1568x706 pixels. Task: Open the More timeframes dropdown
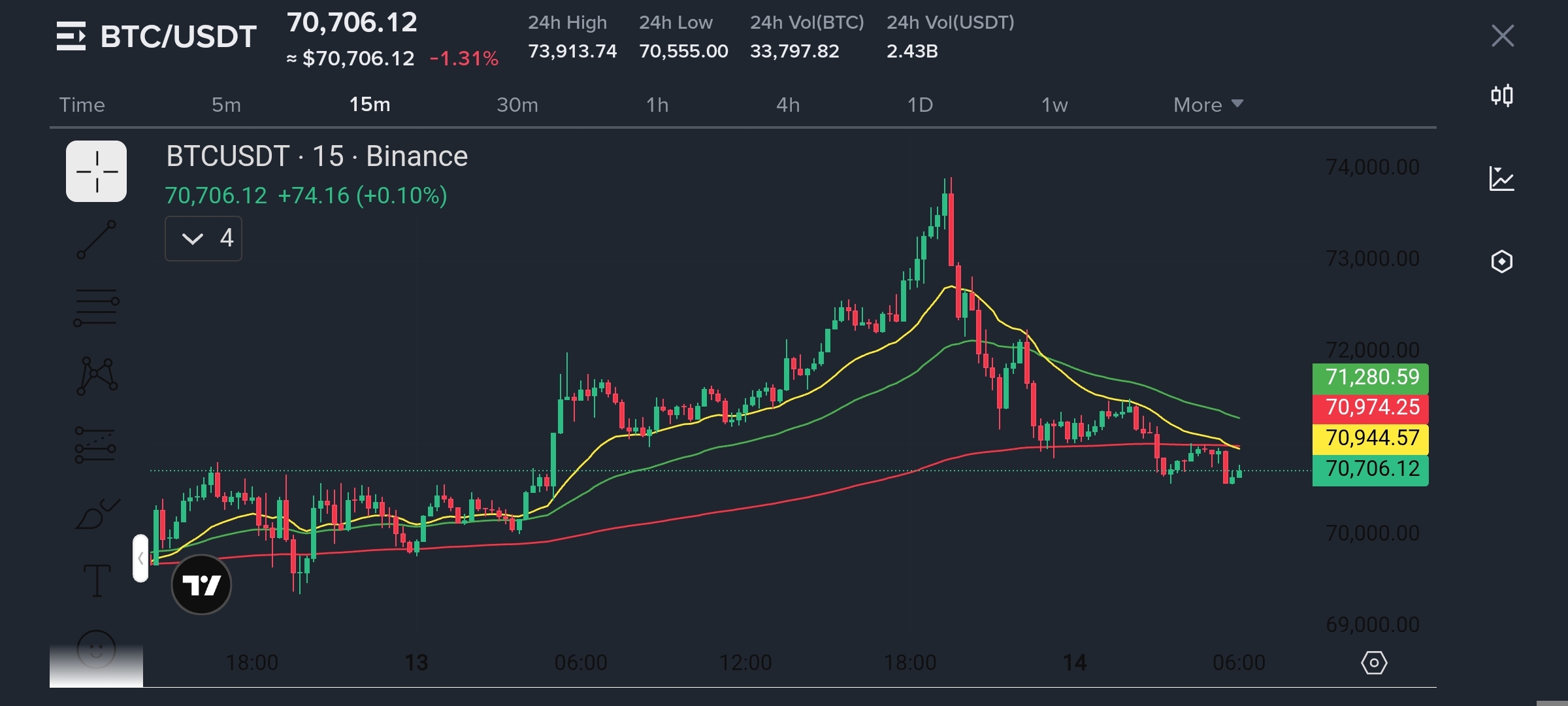(1207, 105)
